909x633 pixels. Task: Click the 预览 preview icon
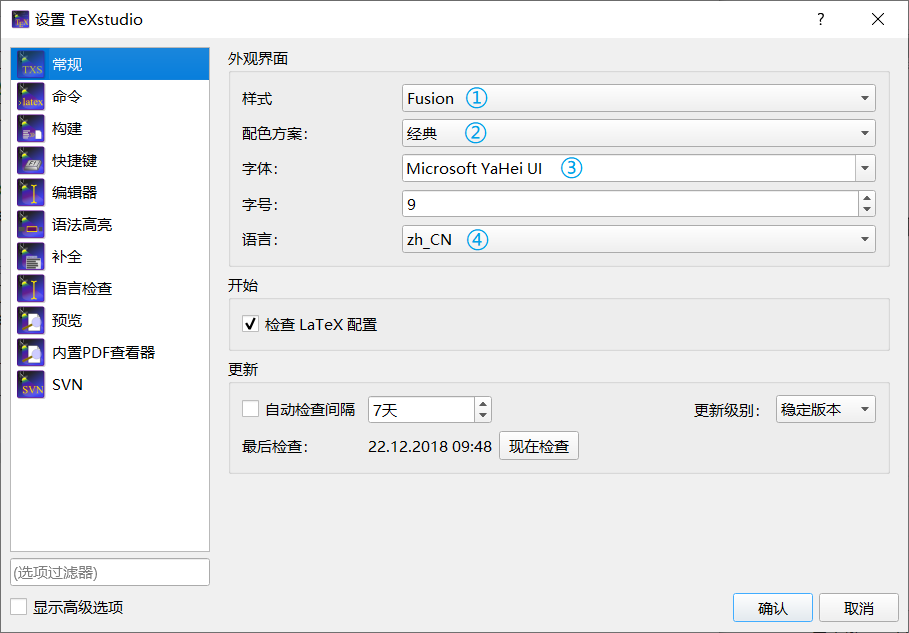31,321
